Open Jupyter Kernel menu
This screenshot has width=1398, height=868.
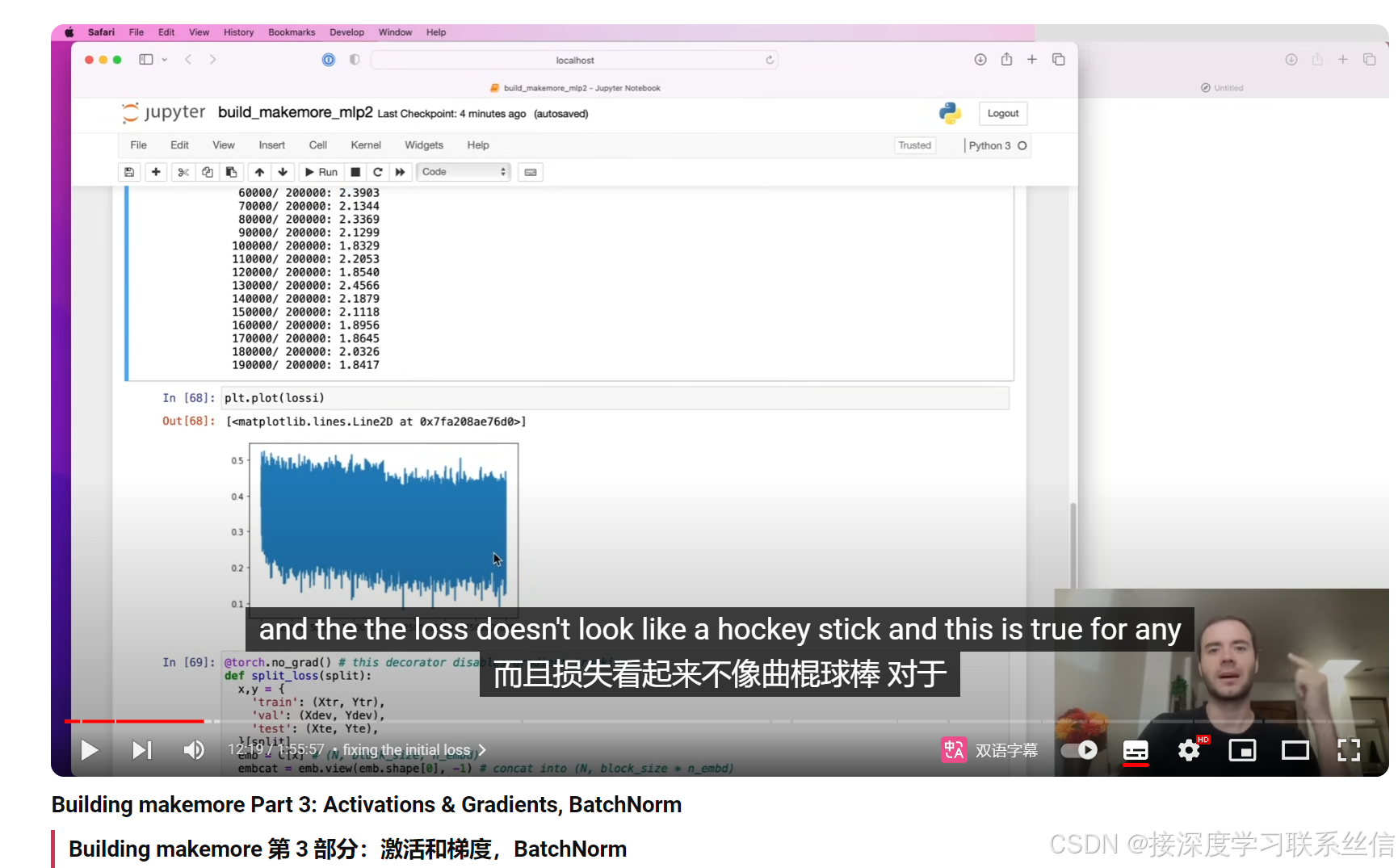coord(366,145)
